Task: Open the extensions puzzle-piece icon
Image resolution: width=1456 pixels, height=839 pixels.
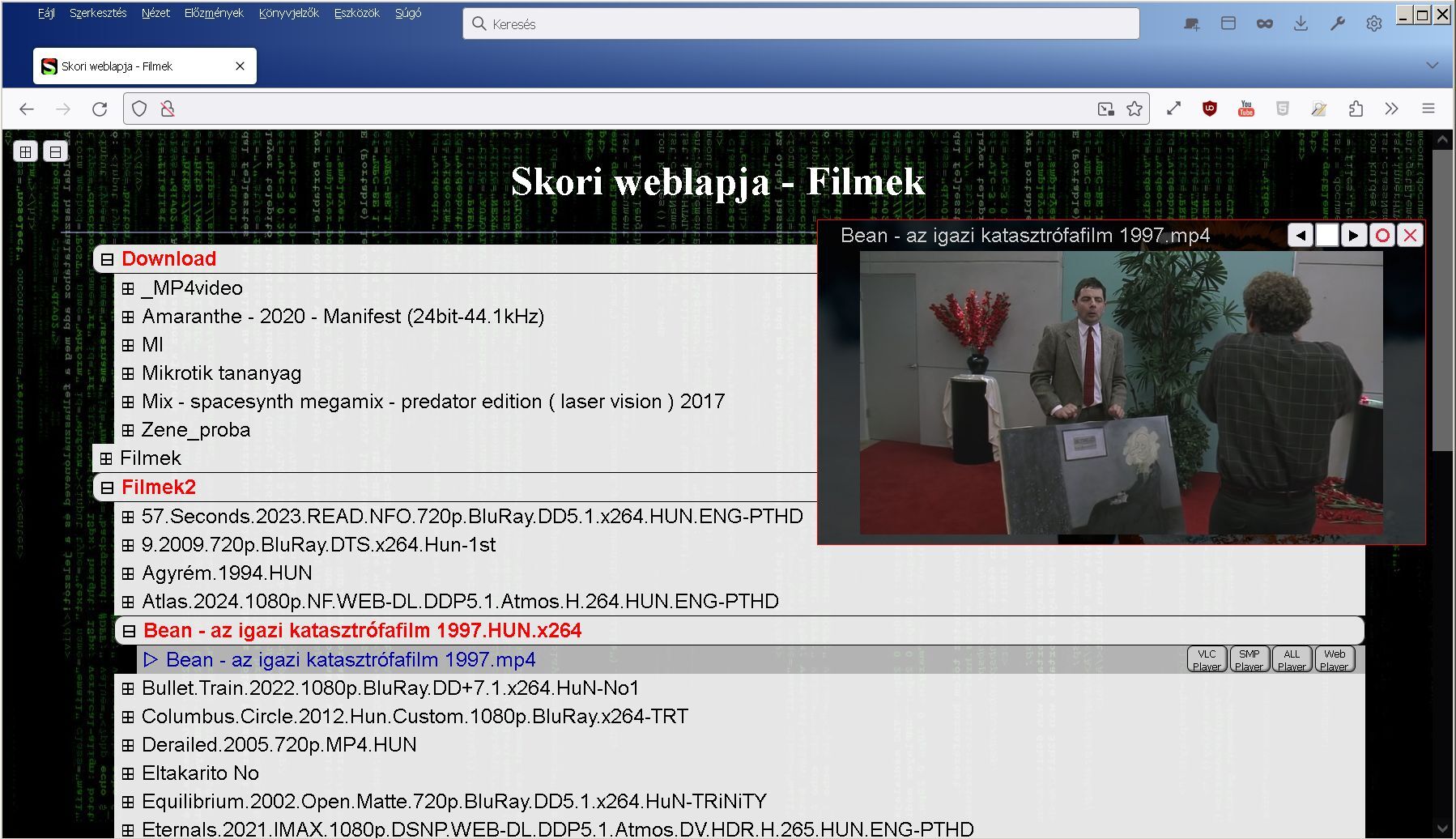Action: [x=1356, y=109]
